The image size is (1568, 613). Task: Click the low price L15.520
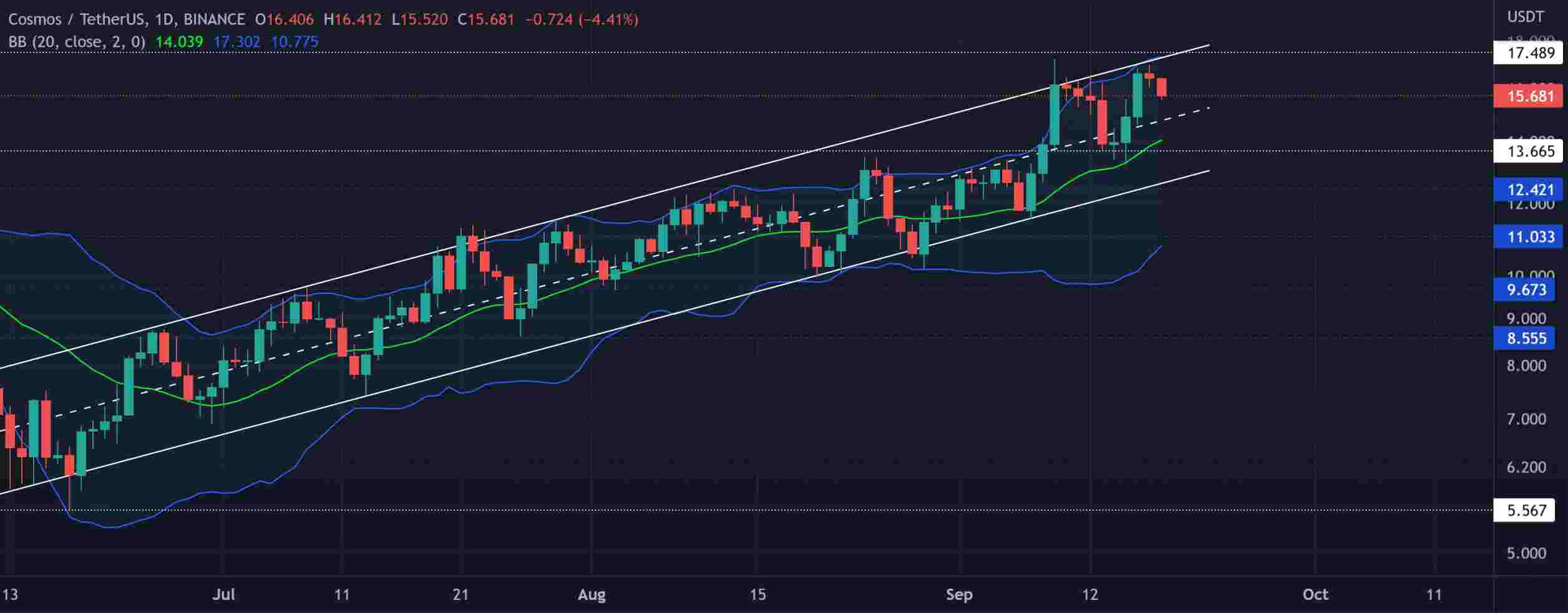tap(419, 19)
